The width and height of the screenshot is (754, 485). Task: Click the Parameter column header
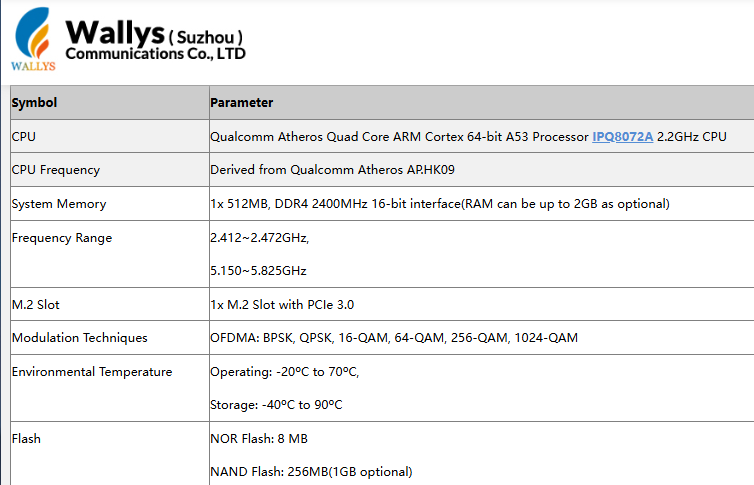242,102
